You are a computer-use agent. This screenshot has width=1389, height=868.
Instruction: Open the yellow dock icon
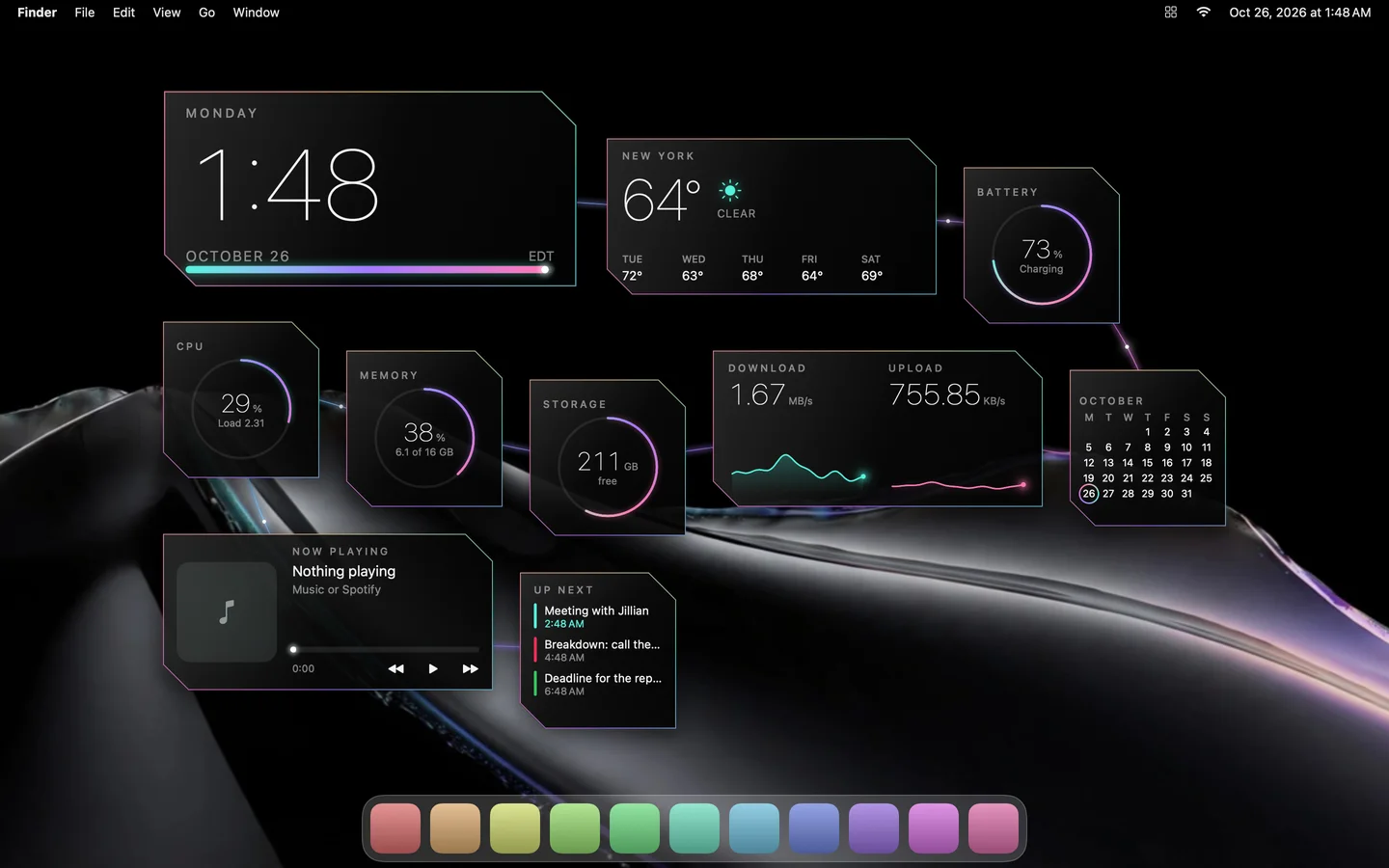click(x=515, y=828)
